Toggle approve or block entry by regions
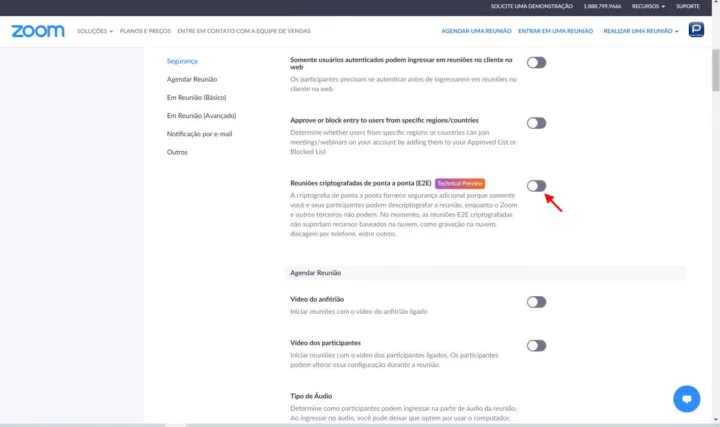Viewport: 720px width, 427px height. (x=536, y=123)
